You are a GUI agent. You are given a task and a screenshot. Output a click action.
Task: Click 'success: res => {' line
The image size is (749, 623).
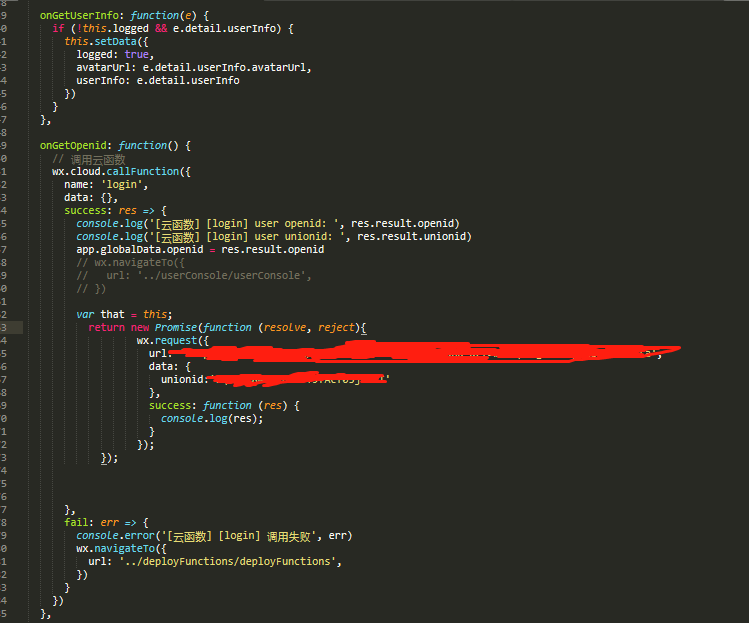click(x=116, y=210)
